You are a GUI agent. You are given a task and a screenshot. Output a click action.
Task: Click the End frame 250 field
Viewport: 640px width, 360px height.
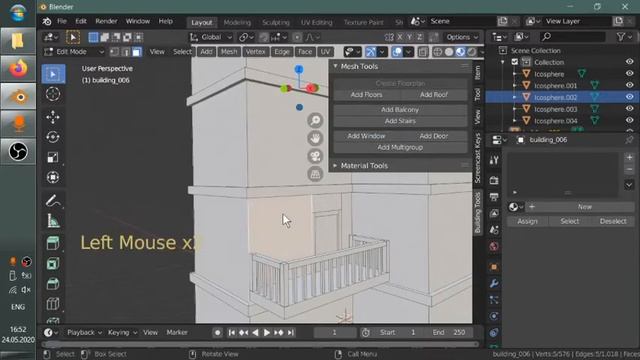449,333
